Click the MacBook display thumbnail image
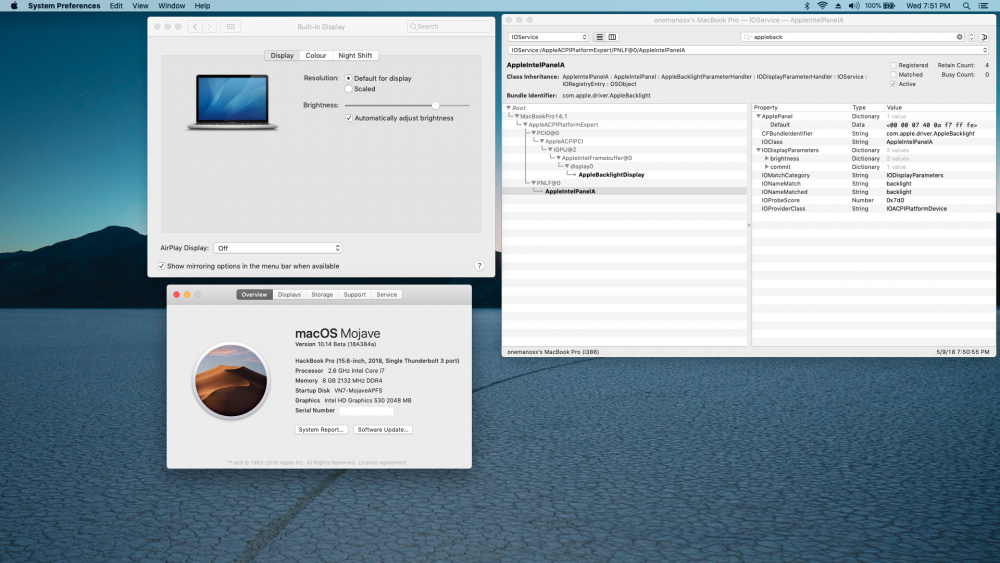The height and width of the screenshot is (563, 1000). click(233, 102)
